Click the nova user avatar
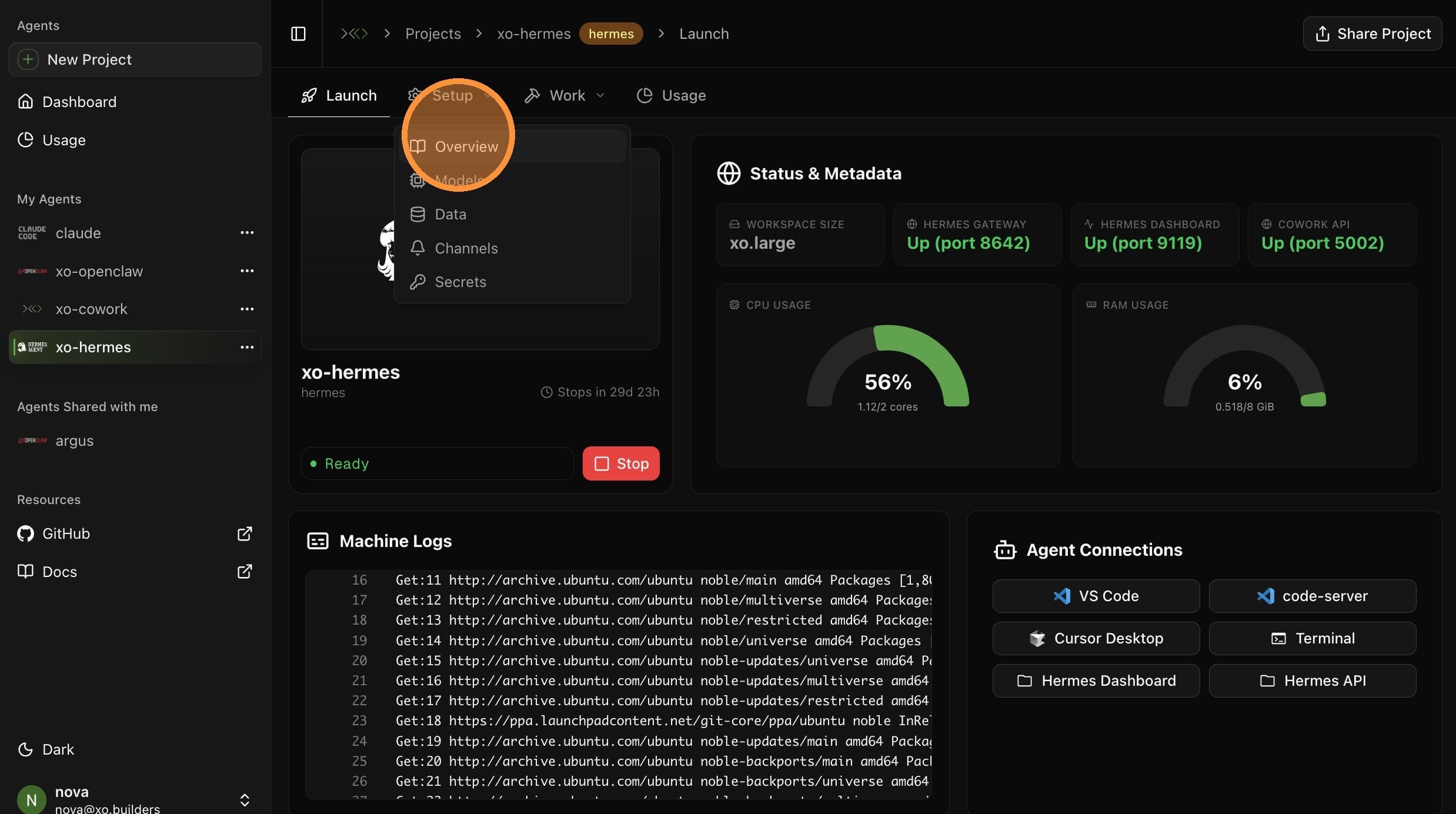Viewport: 1456px width, 814px height. tap(32, 800)
